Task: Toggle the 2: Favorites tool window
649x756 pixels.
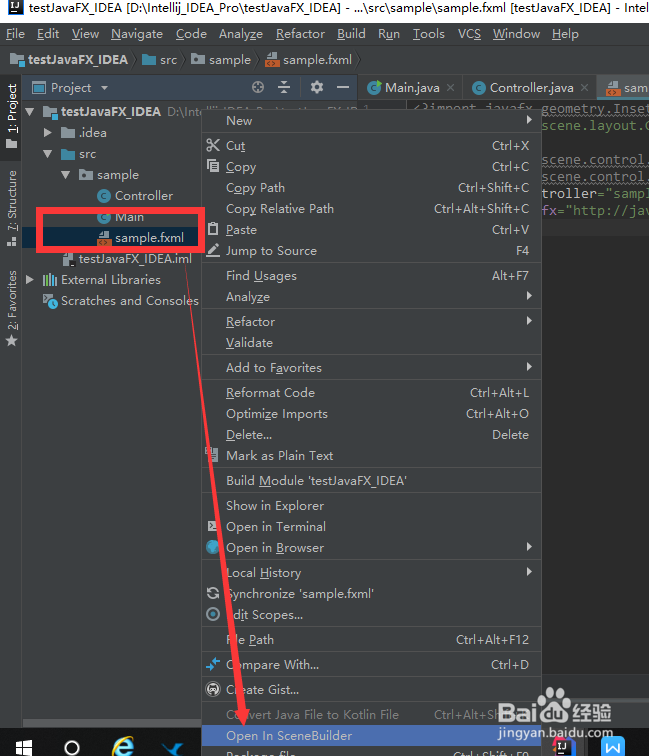Action: (12, 308)
